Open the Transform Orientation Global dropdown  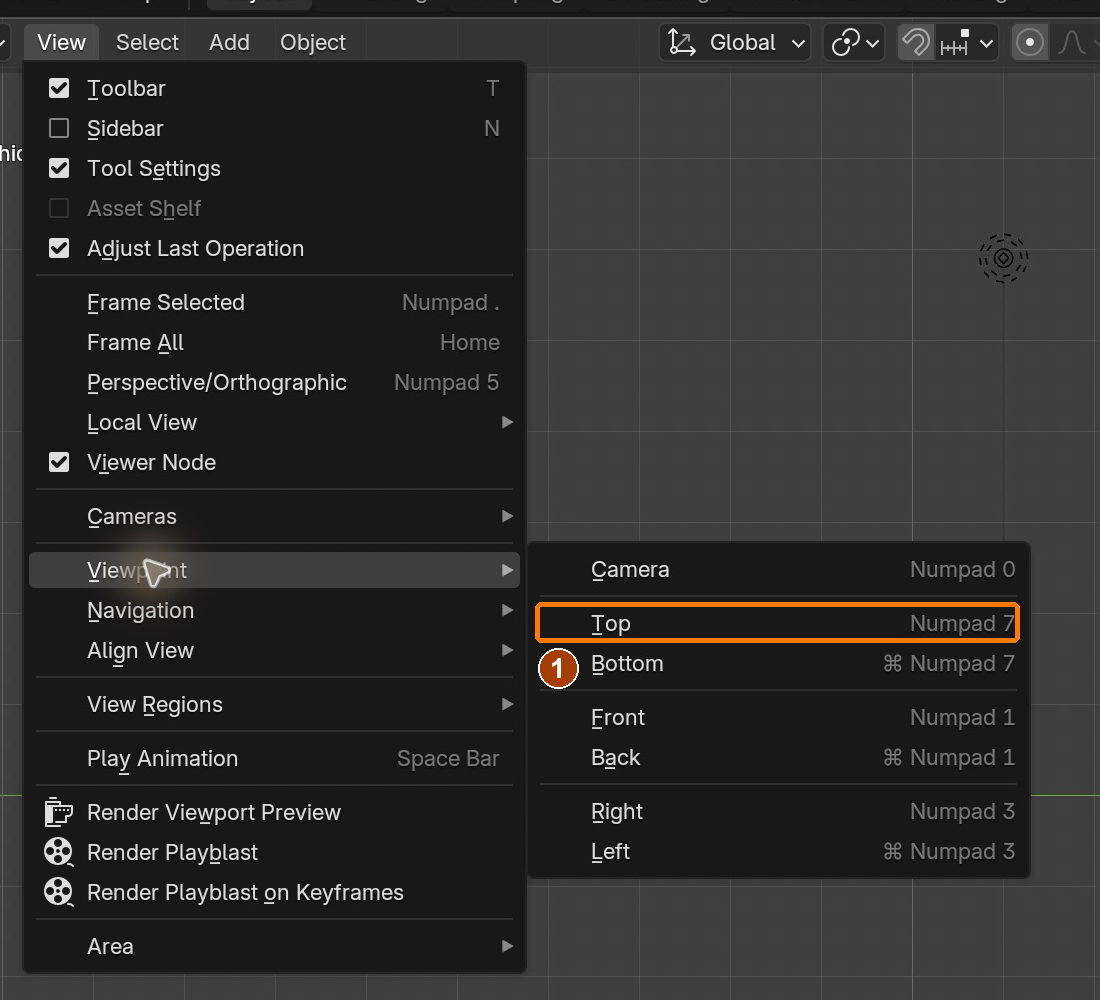point(735,43)
